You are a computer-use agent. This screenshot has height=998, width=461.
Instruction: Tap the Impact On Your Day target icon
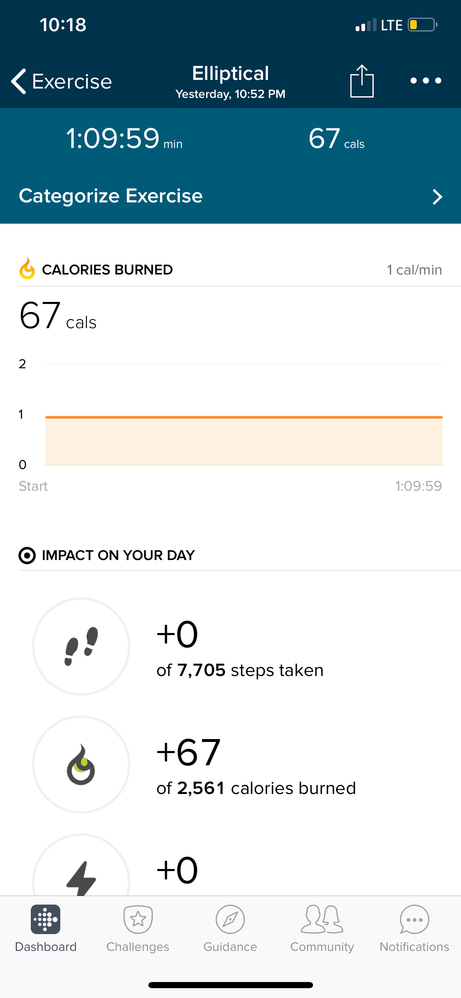[x=27, y=555]
